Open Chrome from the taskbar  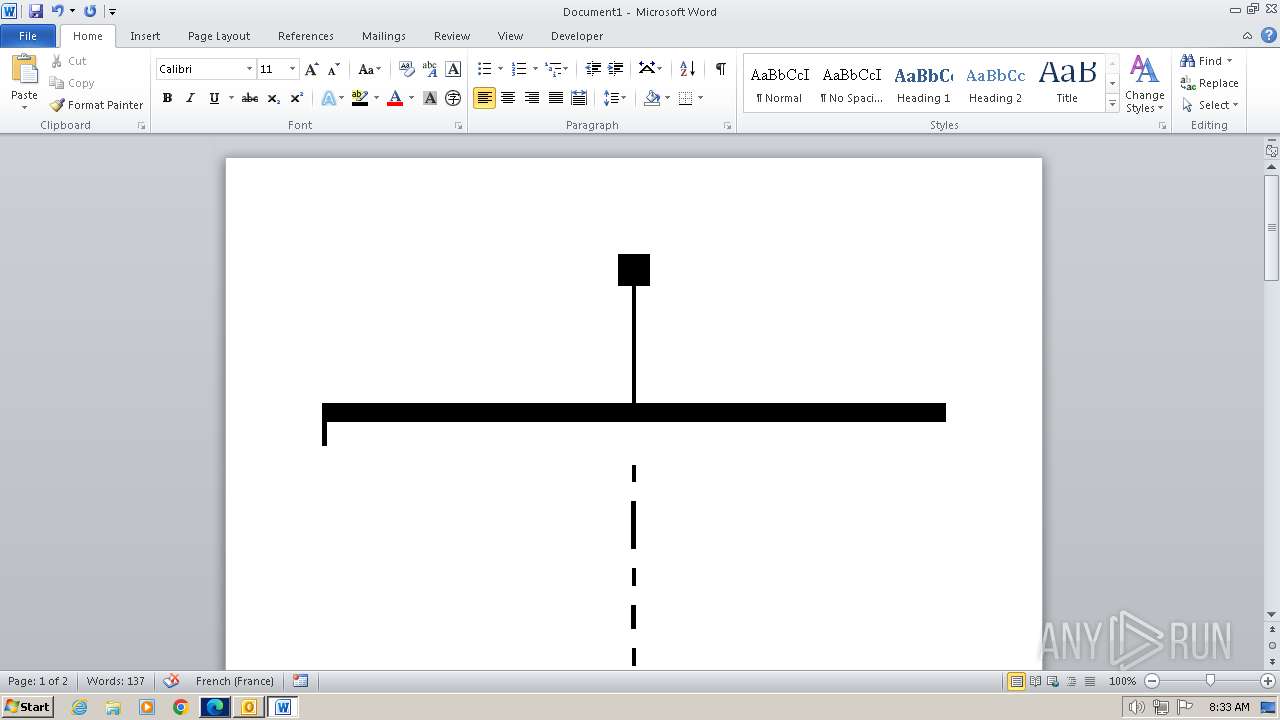coord(180,707)
